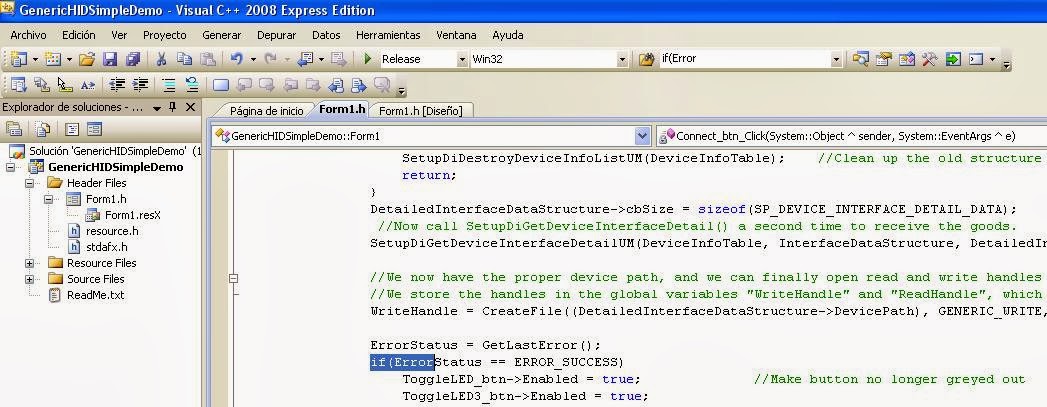The image size is (1047, 407).
Task: Open the Proyecto menu
Action: pos(165,35)
